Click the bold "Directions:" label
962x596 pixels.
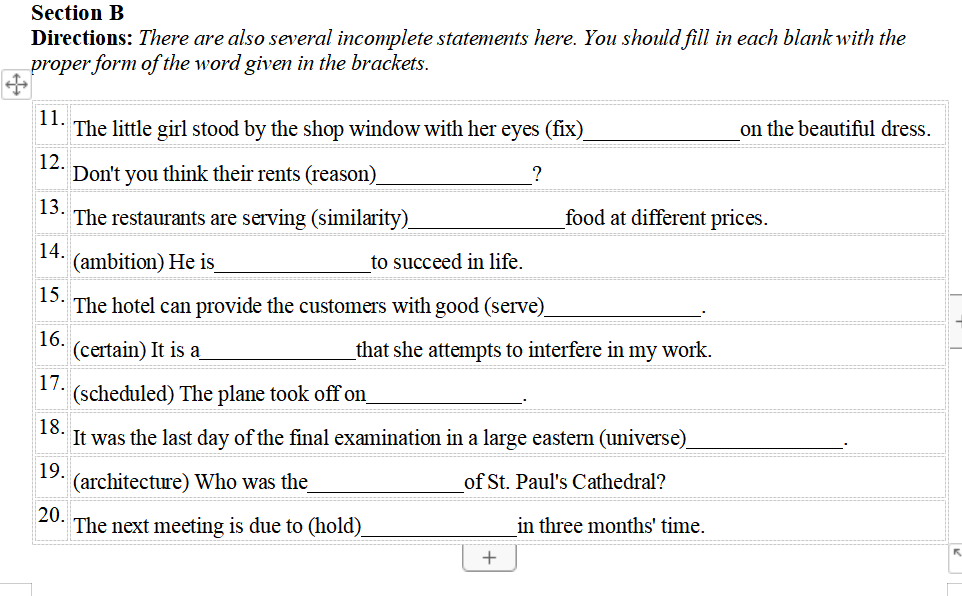pos(82,39)
